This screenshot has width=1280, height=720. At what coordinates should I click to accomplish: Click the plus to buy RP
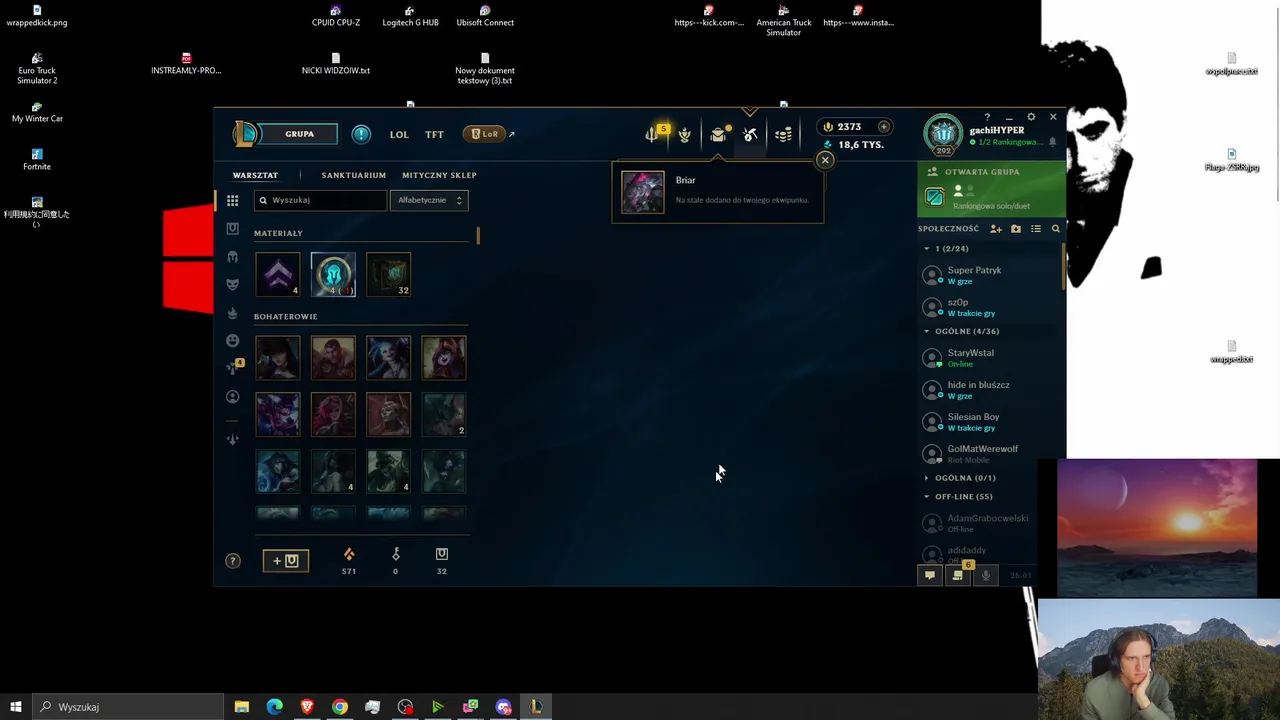pyautogui.click(x=884, y=127)
